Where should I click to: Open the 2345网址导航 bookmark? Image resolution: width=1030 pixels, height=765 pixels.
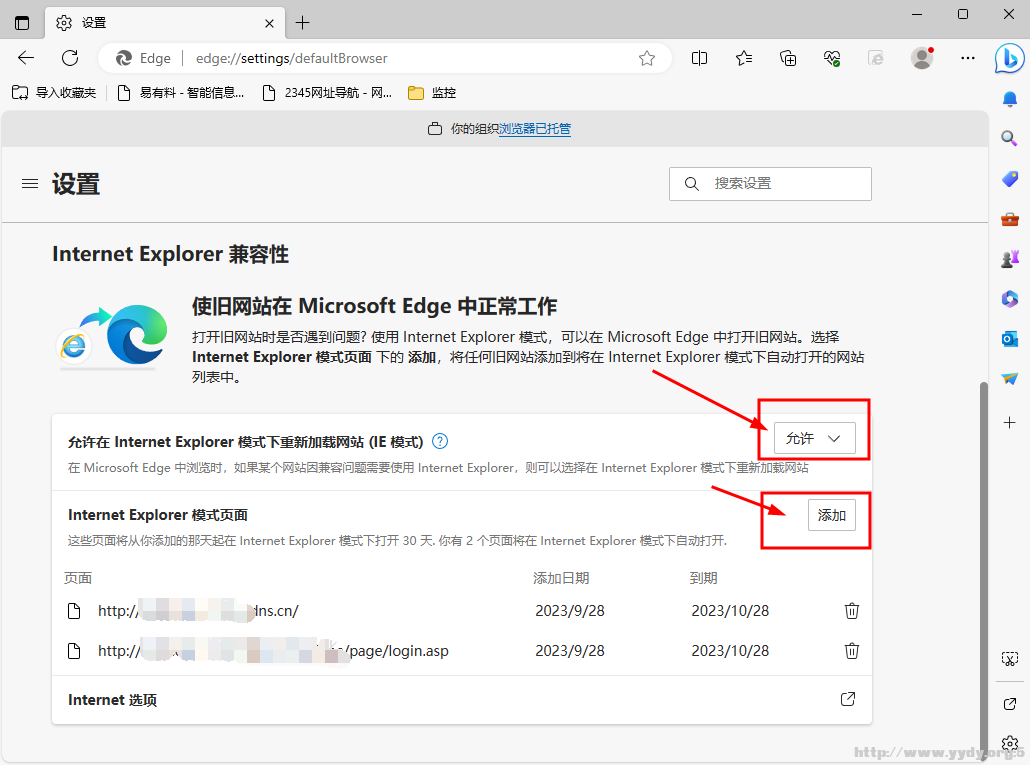pyautogui.click(x=326, y=93)
